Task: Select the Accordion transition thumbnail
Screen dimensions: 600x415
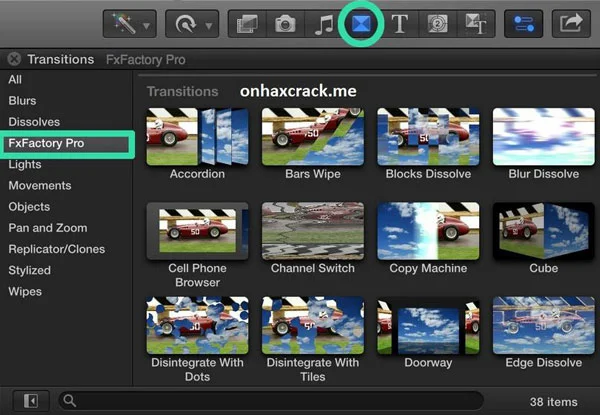Action: (x=197, y=137)
